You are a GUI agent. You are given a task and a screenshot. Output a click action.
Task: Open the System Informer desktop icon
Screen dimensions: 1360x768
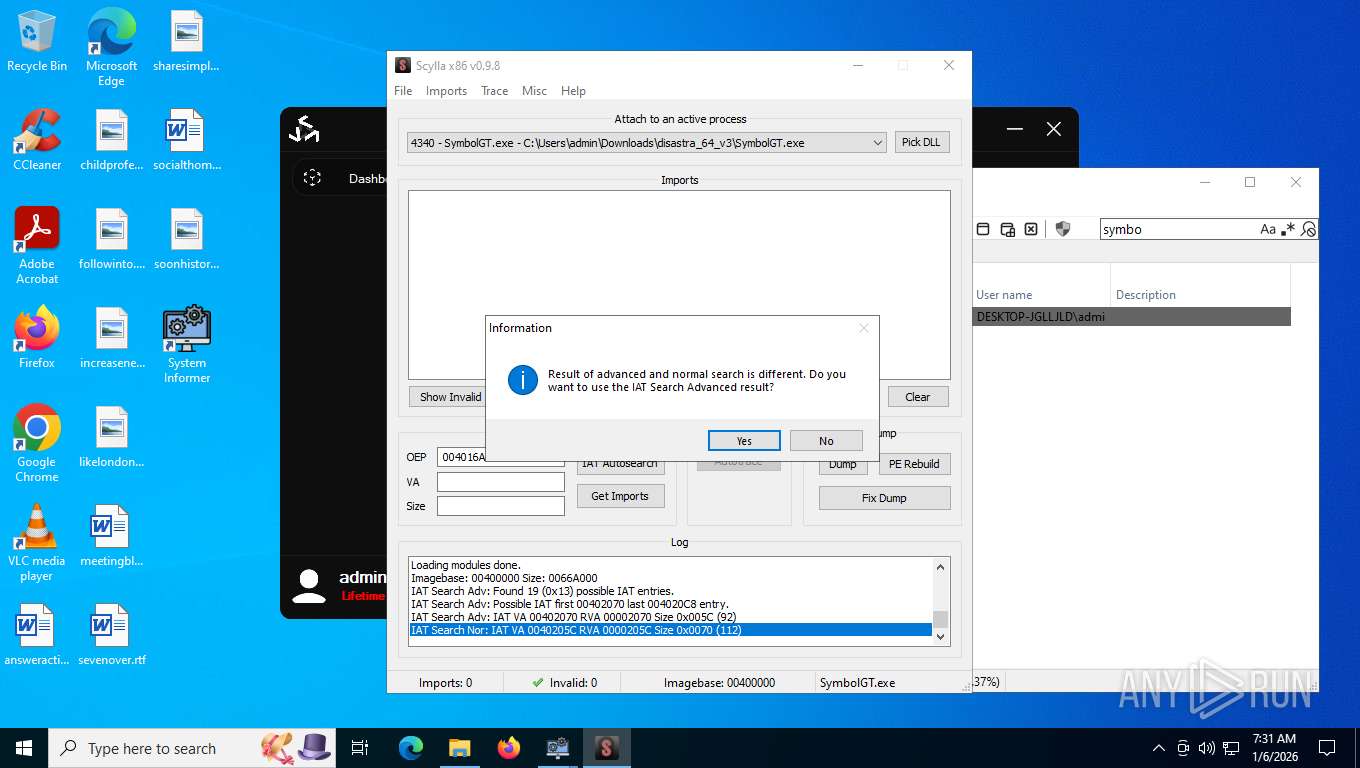[x=187, y=345]
